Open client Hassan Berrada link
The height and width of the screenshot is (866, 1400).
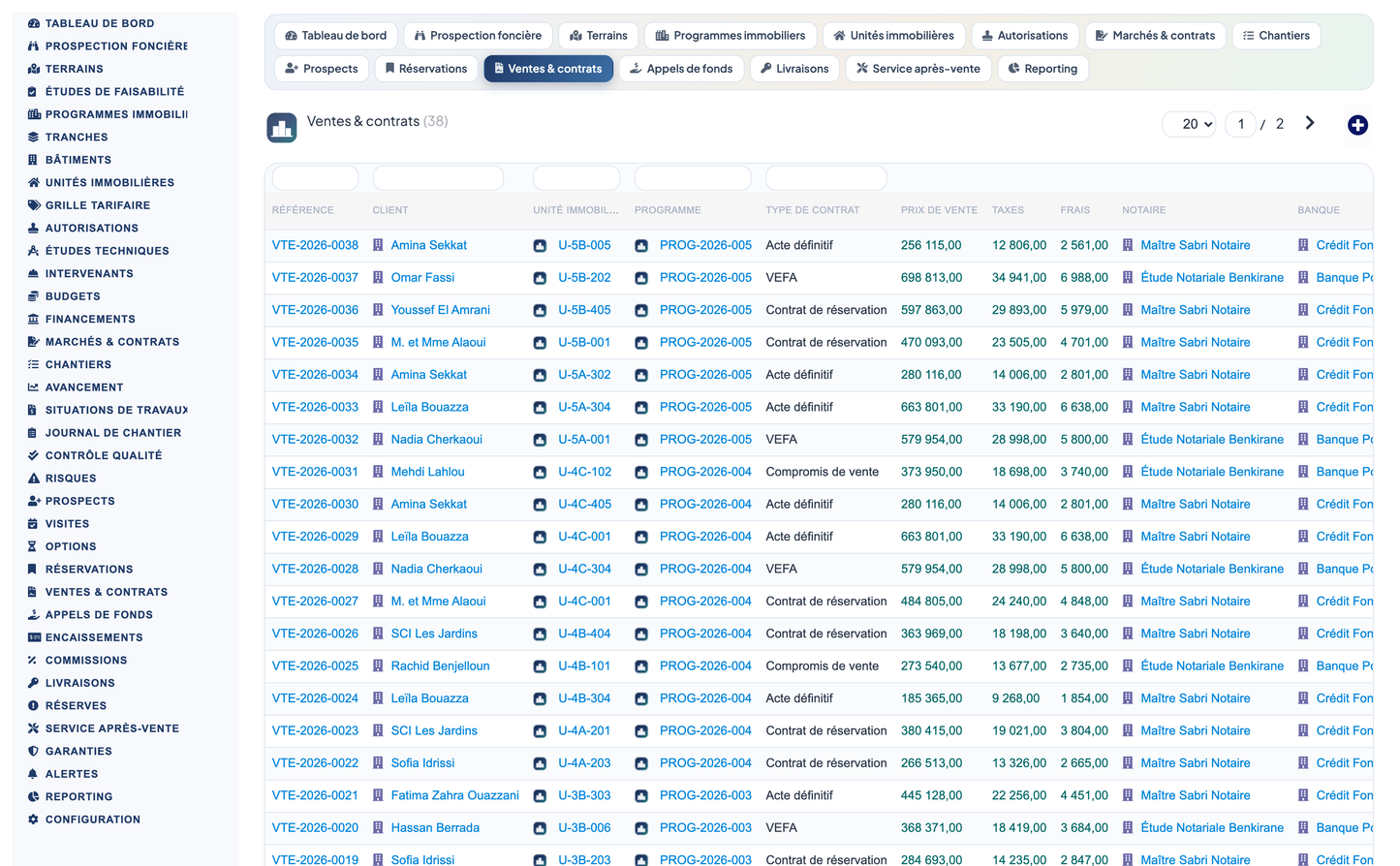435,828
